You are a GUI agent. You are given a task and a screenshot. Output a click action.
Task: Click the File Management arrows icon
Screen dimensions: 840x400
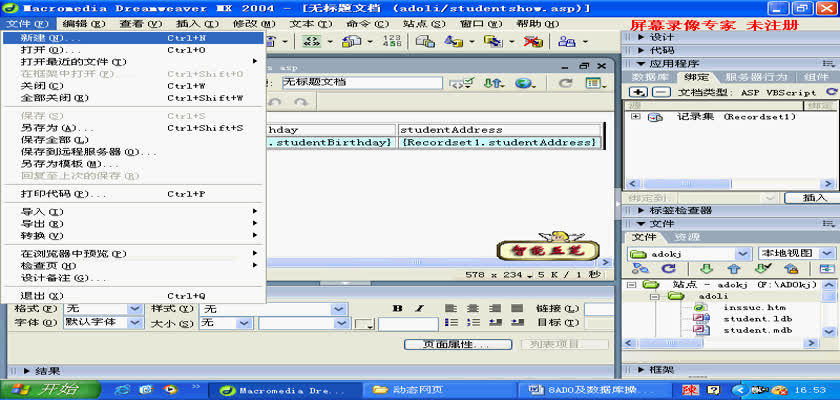click(x=493, y=83)
